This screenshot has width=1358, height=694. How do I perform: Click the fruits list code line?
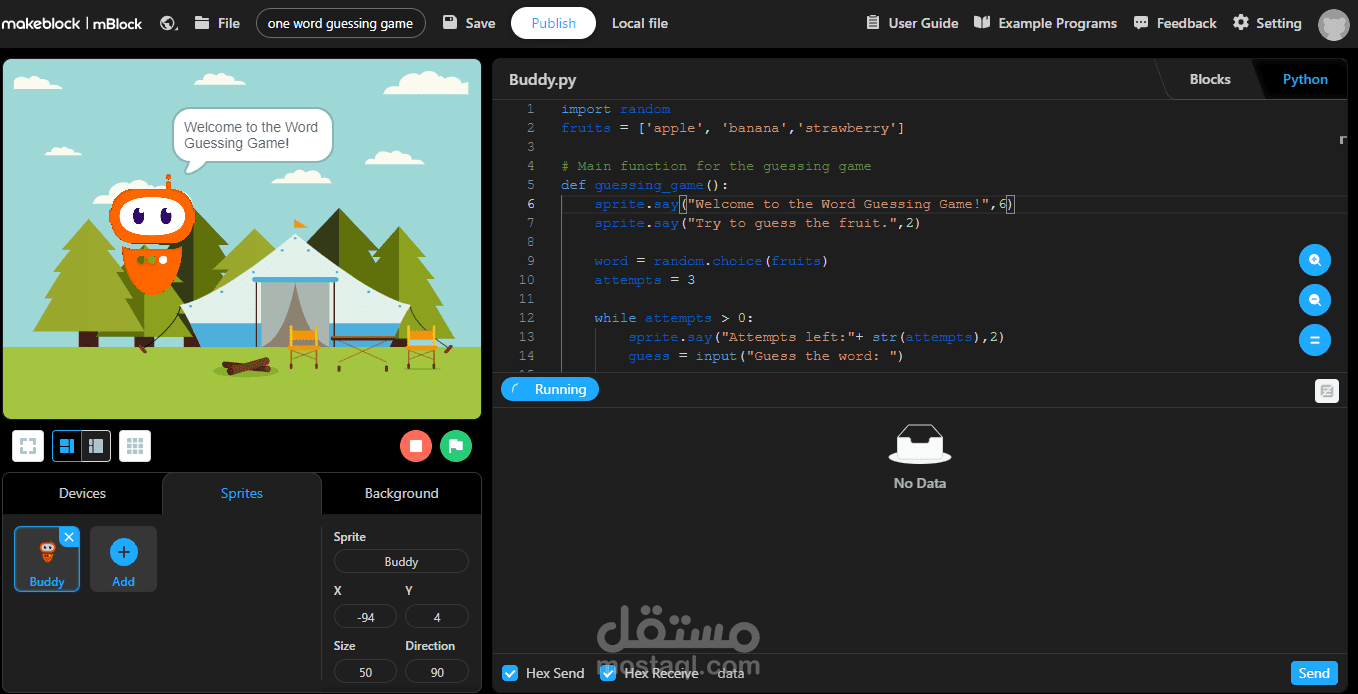[x=733, y=128]
